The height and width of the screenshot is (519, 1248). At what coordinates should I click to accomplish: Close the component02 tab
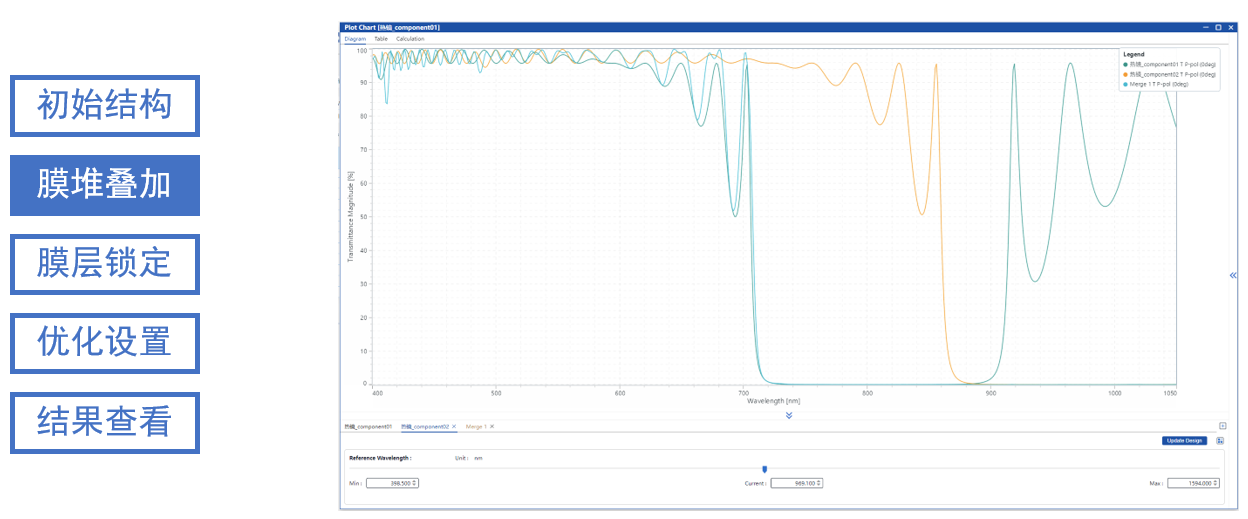(x=453, y=427)
